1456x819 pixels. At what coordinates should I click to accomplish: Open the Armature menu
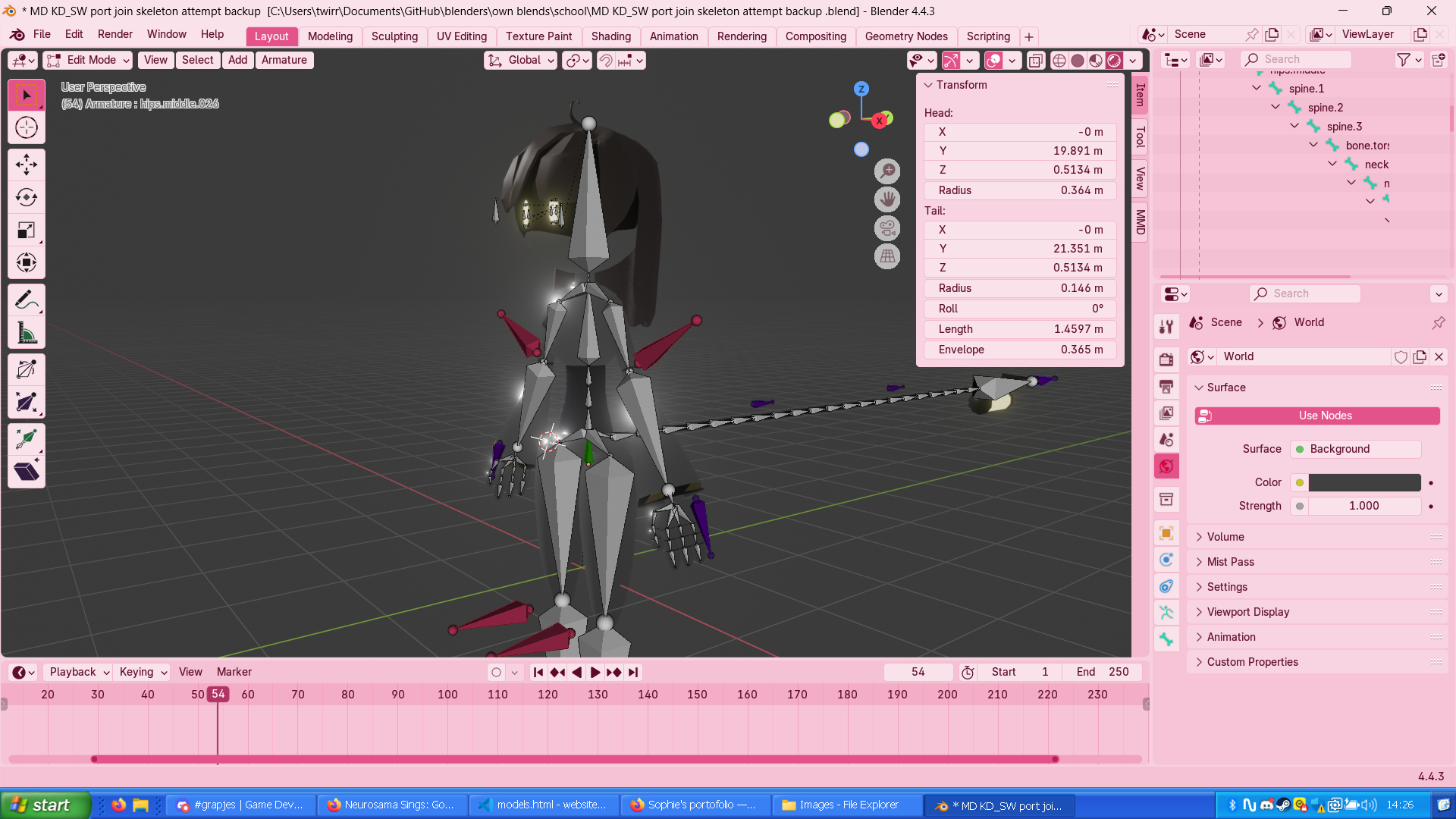(x=284, y=61)
